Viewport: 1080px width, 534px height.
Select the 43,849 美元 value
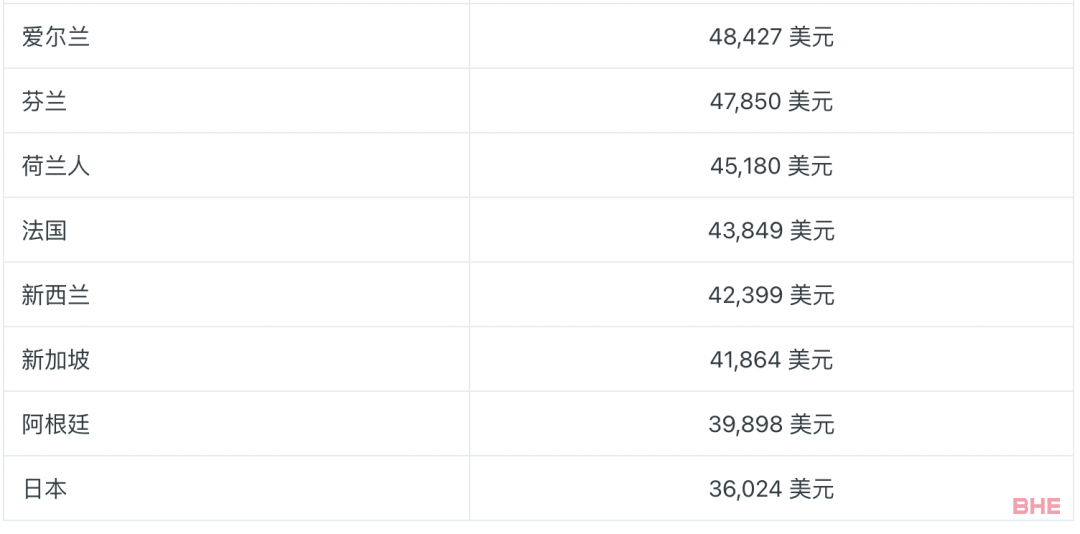[x=771, y=231]
